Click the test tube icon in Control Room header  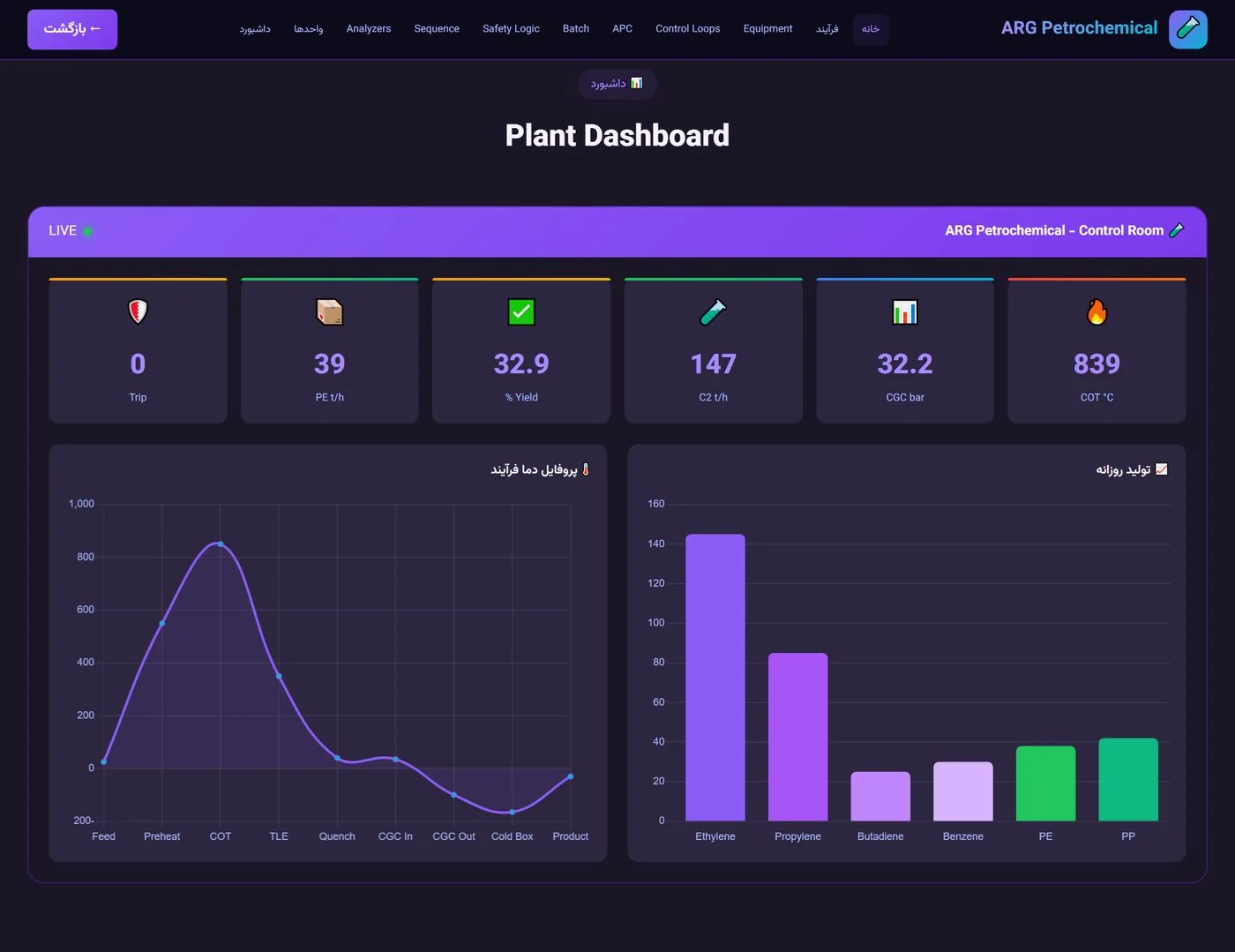pos(1176,230)
